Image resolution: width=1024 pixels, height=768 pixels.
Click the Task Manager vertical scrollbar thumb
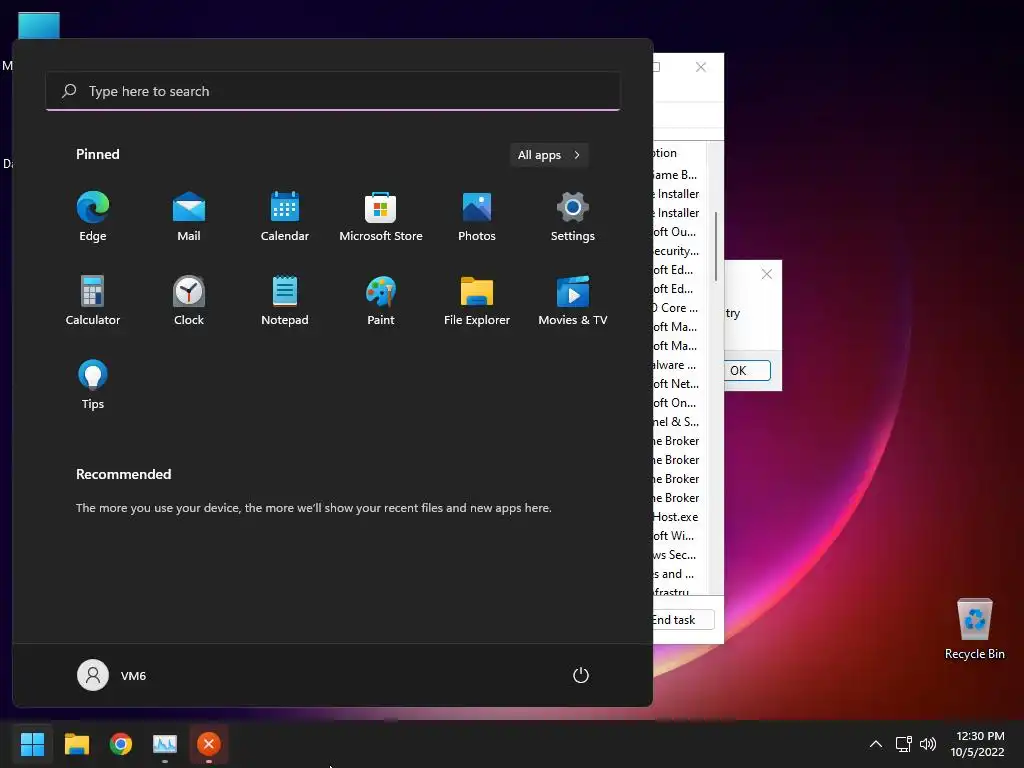(716, 246)
